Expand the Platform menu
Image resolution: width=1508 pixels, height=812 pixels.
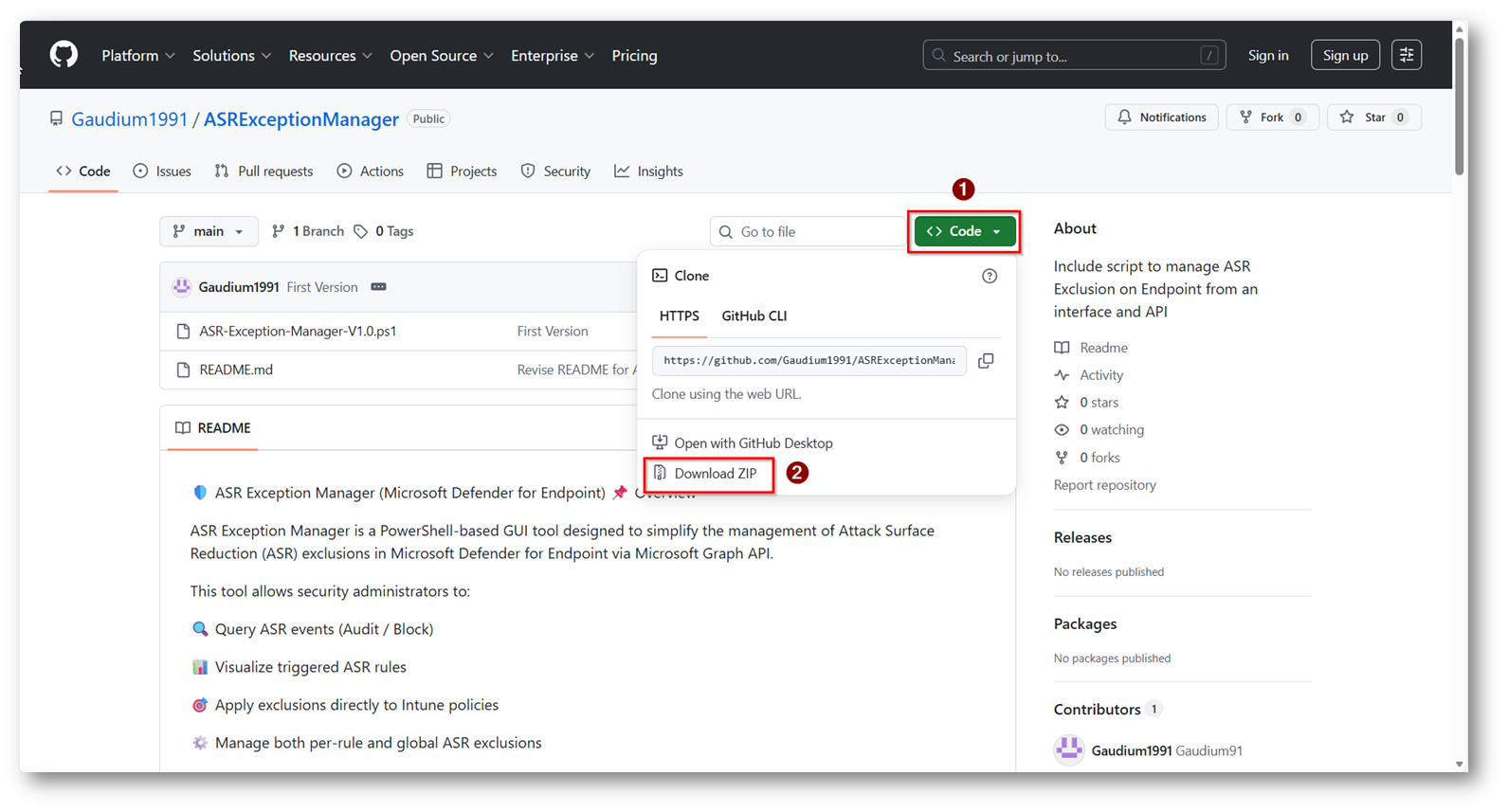[x=138, y=56]
